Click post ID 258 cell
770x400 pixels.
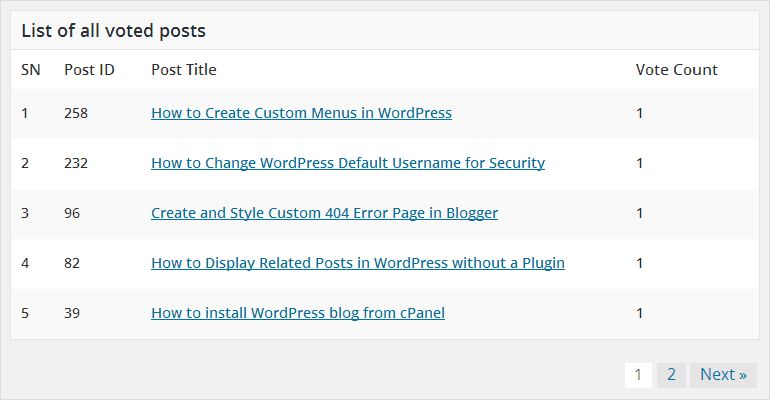pos(76,113)
